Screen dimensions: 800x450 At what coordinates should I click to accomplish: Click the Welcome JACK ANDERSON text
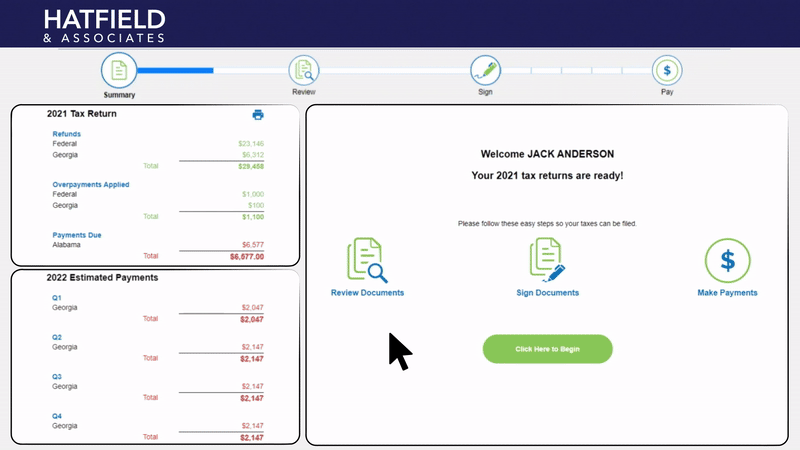[x=547, y=154]
